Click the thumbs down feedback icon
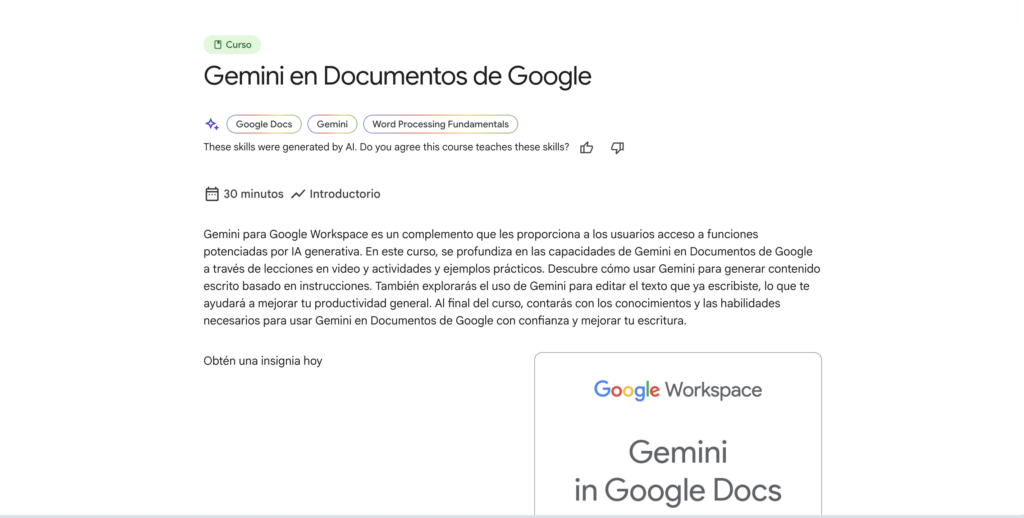The width and height of the screenshot is (1024, 518). (617, 148)
